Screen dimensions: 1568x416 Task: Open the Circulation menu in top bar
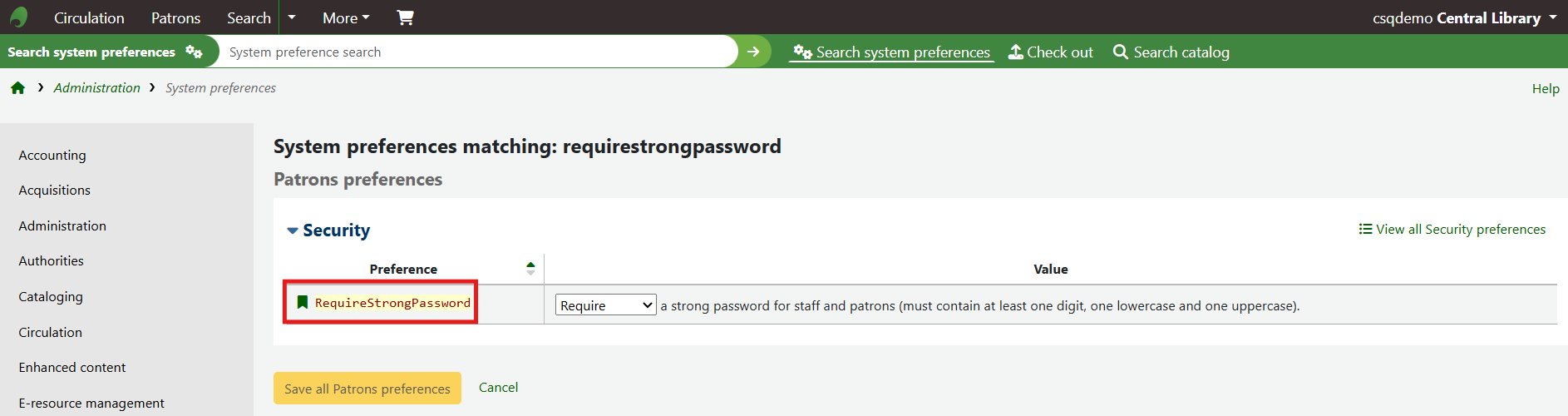[x=89, y=17]
